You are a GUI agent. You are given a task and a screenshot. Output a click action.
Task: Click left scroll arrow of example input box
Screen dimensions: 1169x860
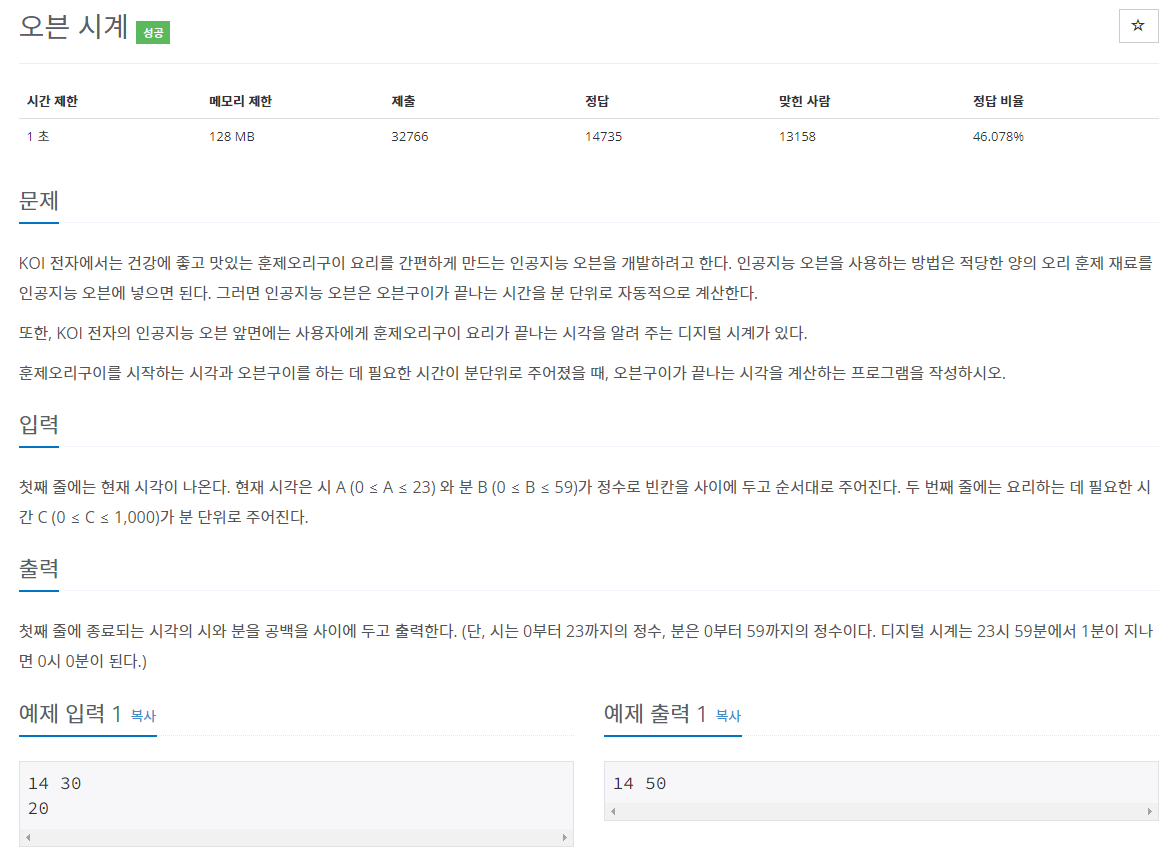click(x=28, y=838)
